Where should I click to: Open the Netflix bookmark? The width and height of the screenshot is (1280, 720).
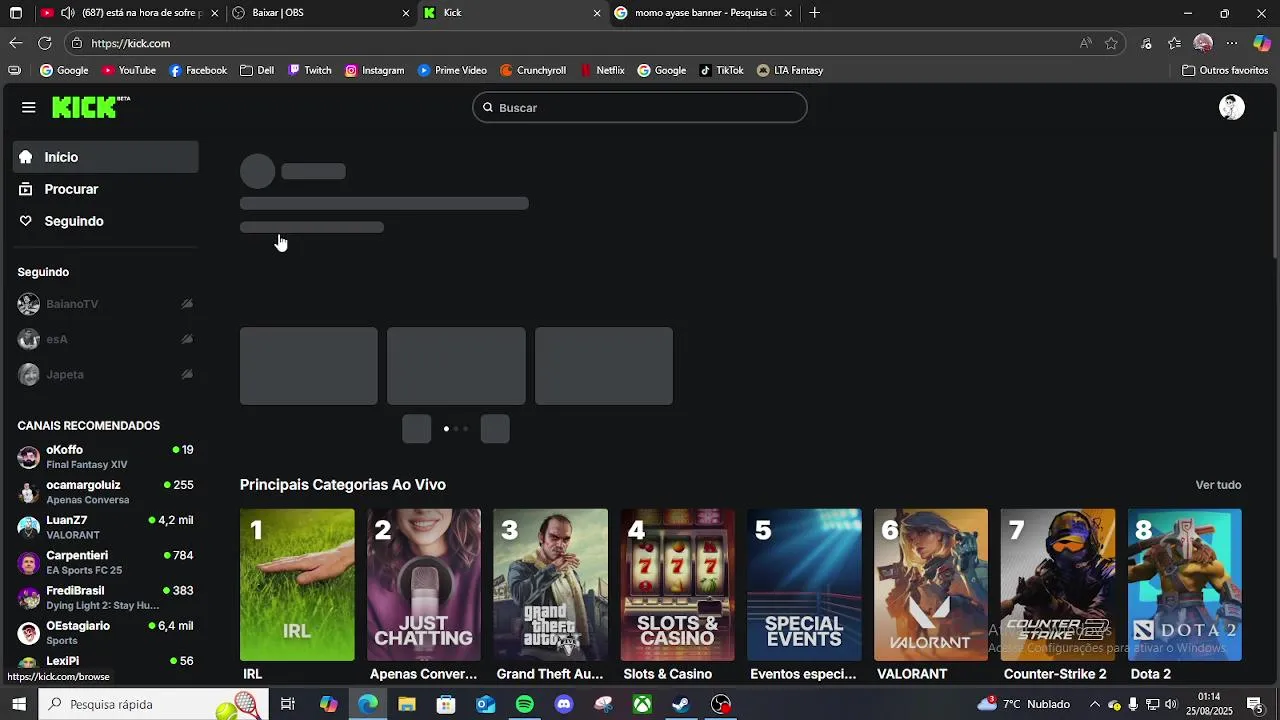click(602, 70)
